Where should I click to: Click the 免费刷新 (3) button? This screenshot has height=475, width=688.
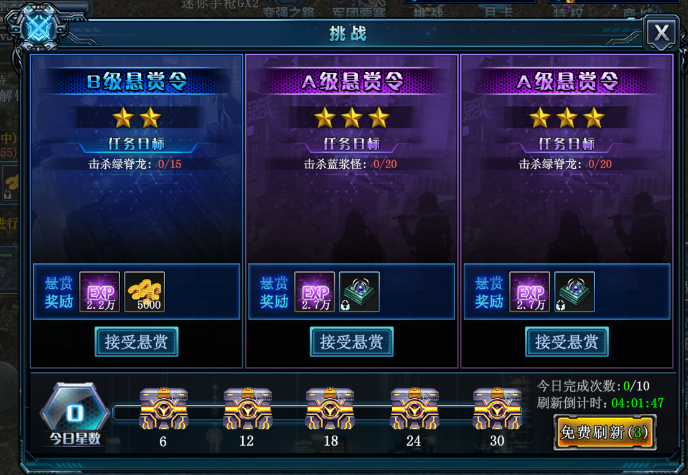(x=605, y=432)
